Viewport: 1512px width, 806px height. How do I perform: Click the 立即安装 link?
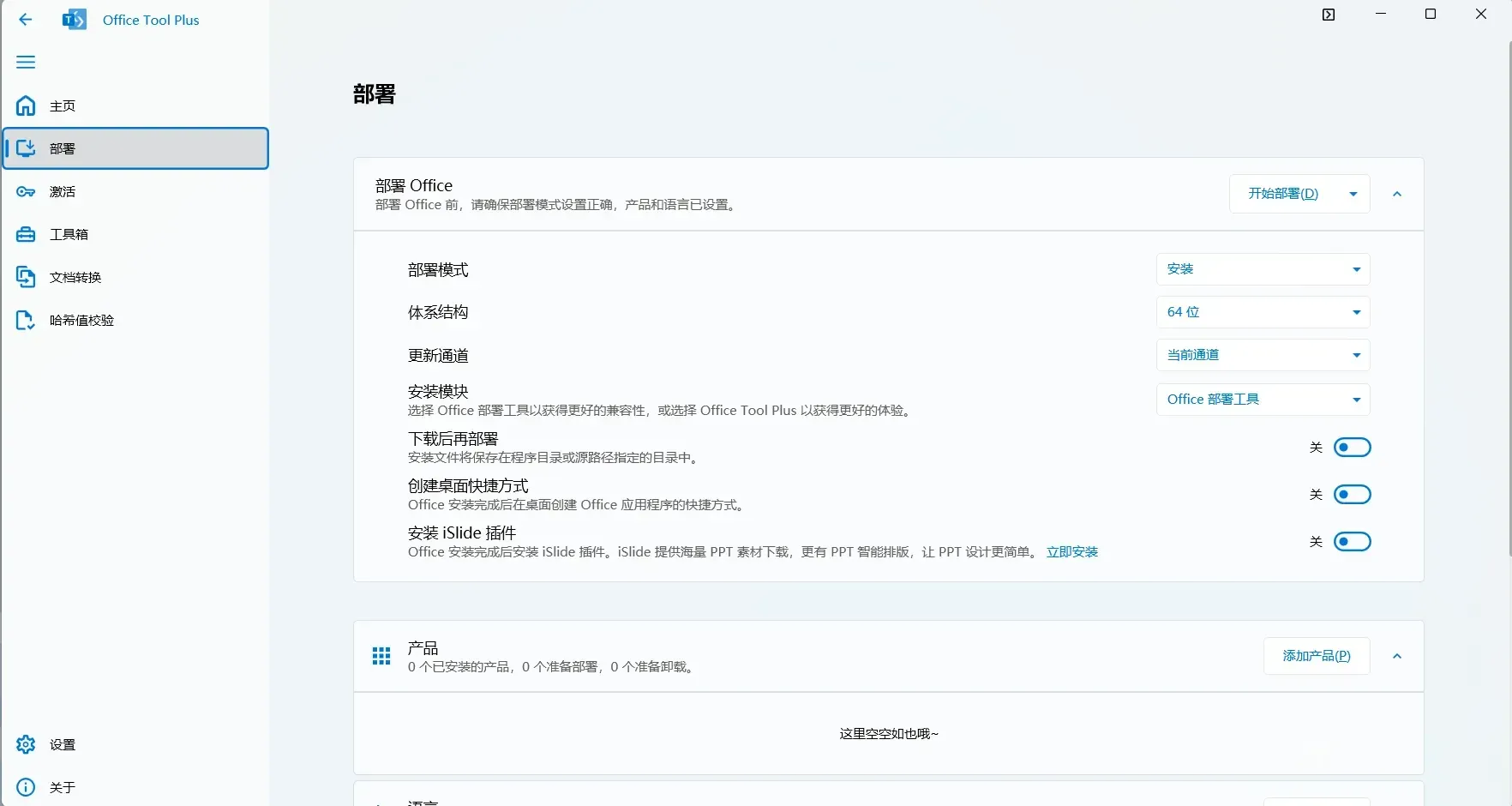coord(1072,552)
